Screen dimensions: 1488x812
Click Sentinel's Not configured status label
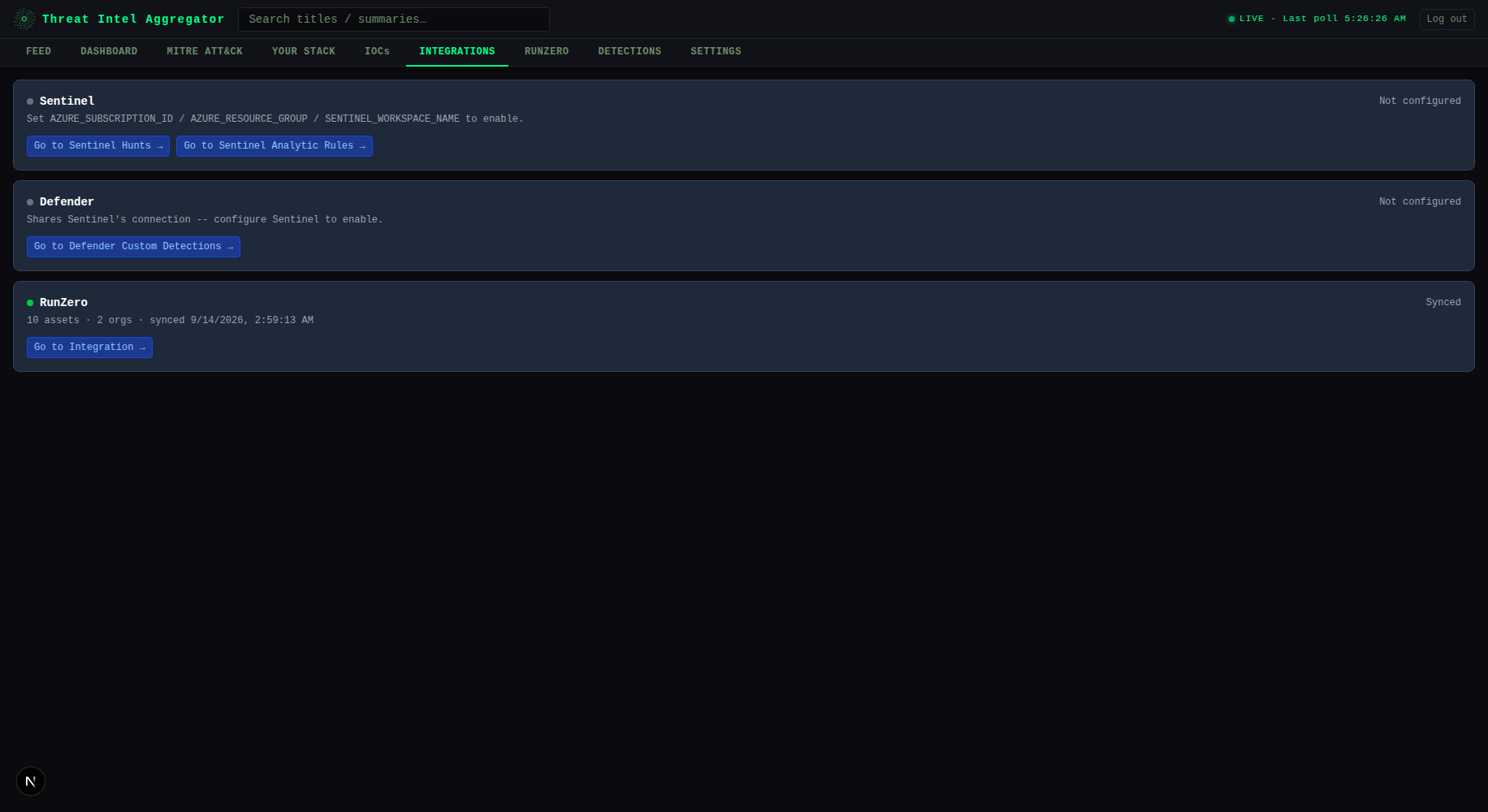[x=1420, y=101]
